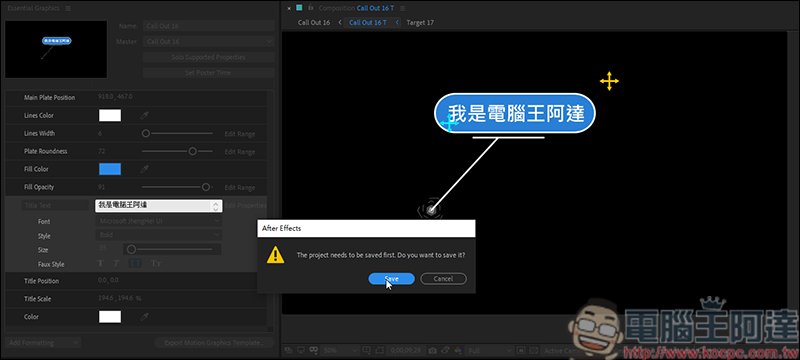Click Edit Range for Lines Width
This screenshot has width=800, height=360.
point(240,134)
